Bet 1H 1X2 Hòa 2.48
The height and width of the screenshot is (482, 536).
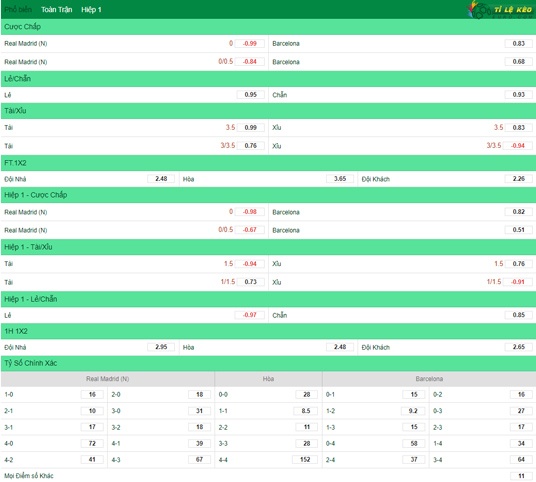click(340, 347)
